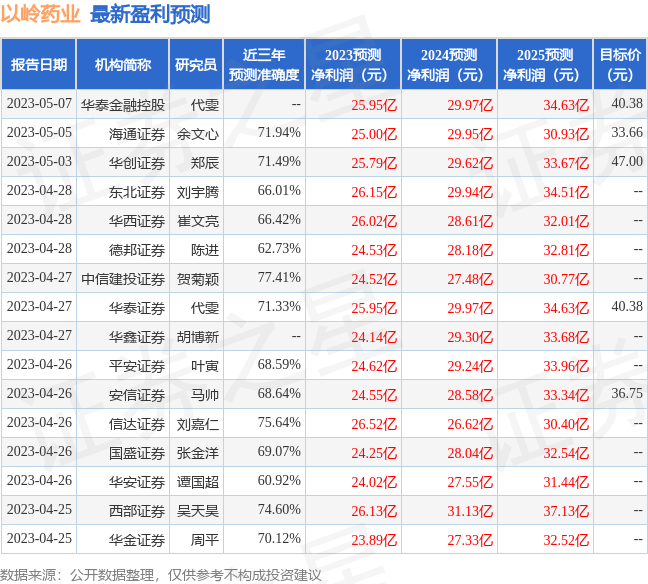This screenshot has height=584, width=648.
Task: Click the 31.44亿 forecast value
Action: click(x=566, y=482)
